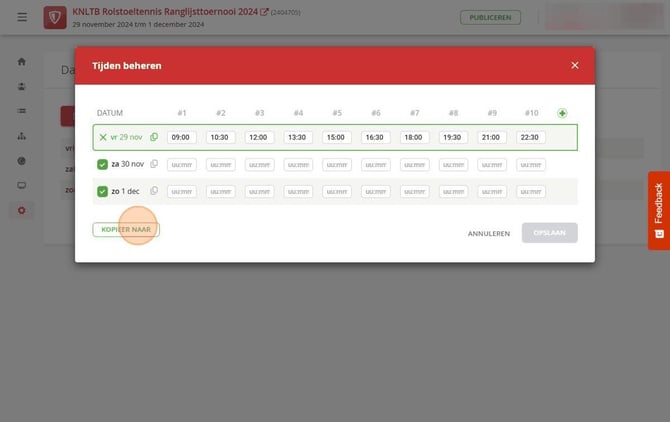Click Annuleren to cancel changes

point(489,234)
